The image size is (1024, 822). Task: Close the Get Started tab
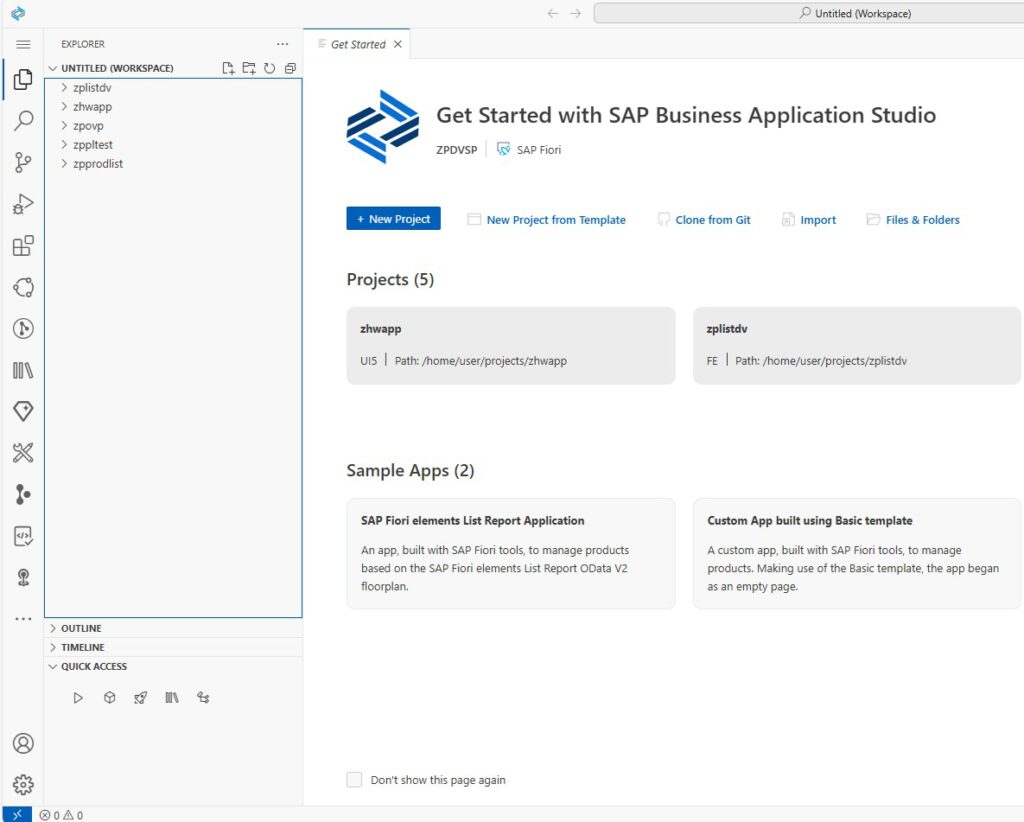tap(397, 44)
